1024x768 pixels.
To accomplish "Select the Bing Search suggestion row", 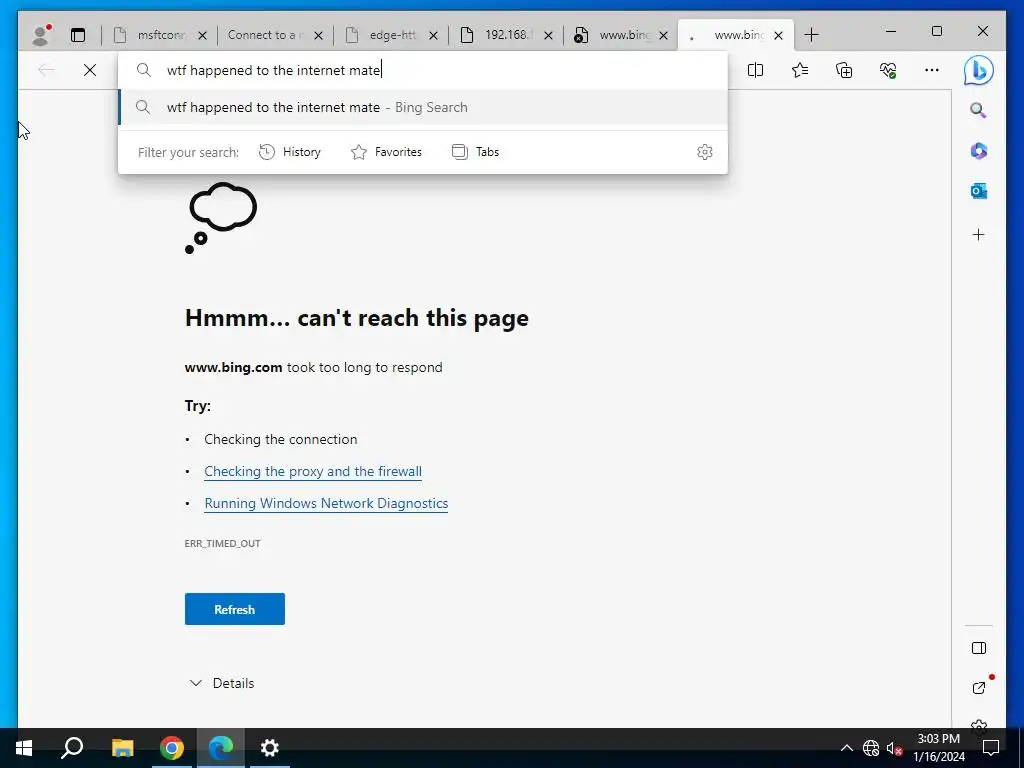I will pyautogui.click(x=423, y=107).
